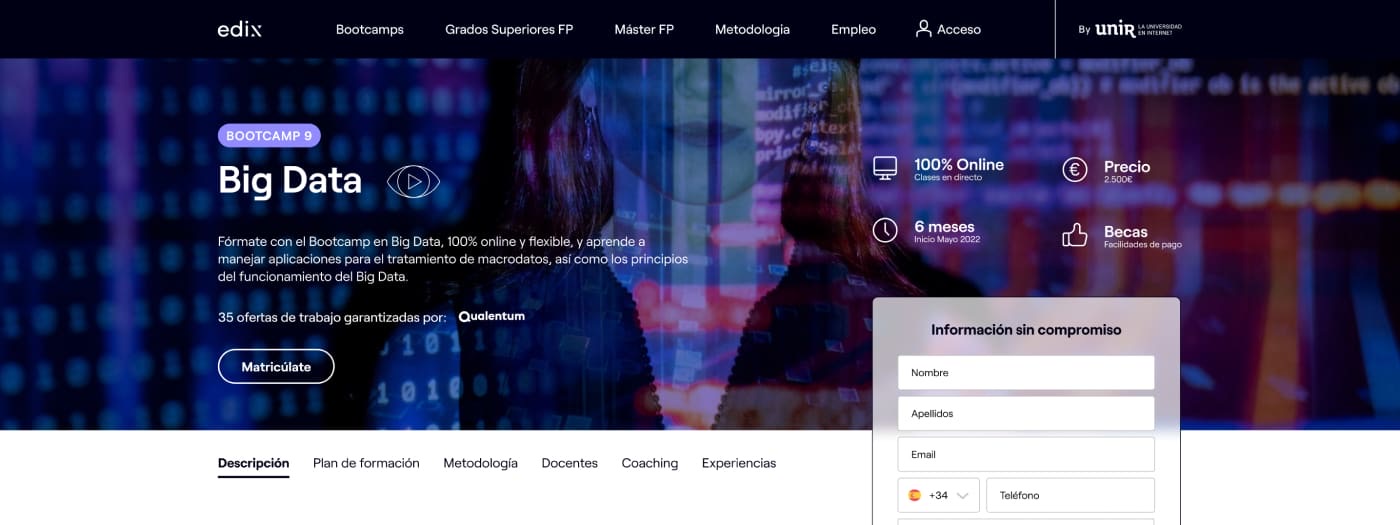Open the Máster FP menu

[x=644, y=29]
